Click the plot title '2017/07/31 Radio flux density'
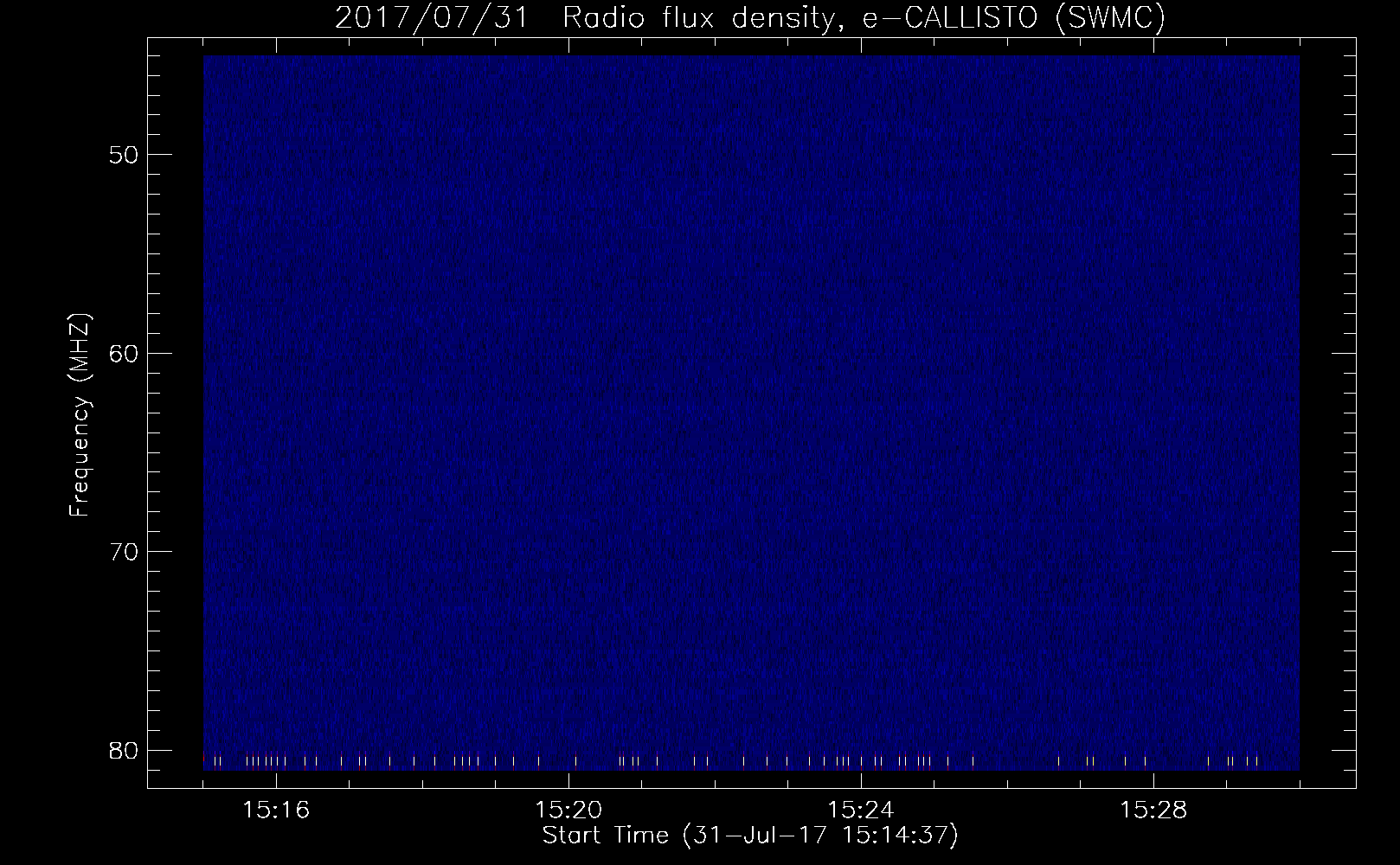This screenshot has width=1400, height=865. pyautogui.click(x=750, y=18)
